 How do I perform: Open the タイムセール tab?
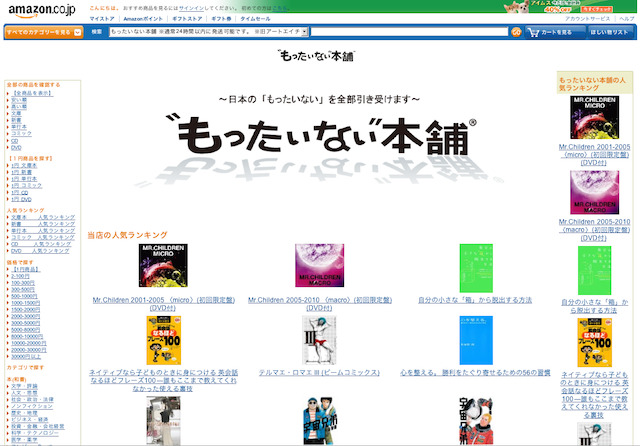[x=255, y=19]
